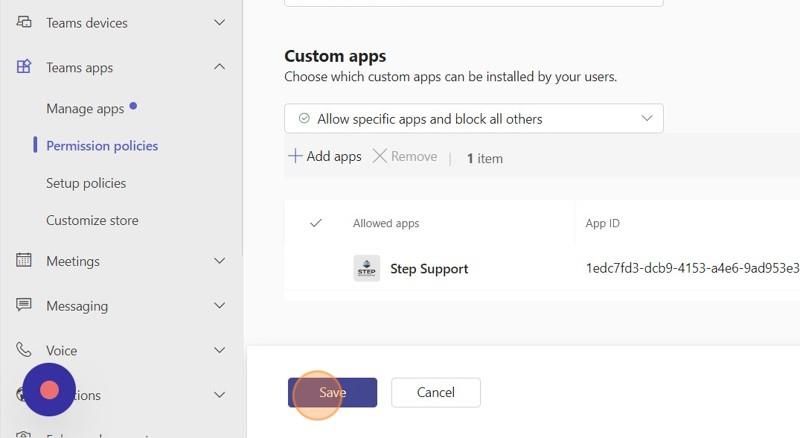Collapse the Teams apps section
The width and height of the screenshot is (800, 438).
219,67
